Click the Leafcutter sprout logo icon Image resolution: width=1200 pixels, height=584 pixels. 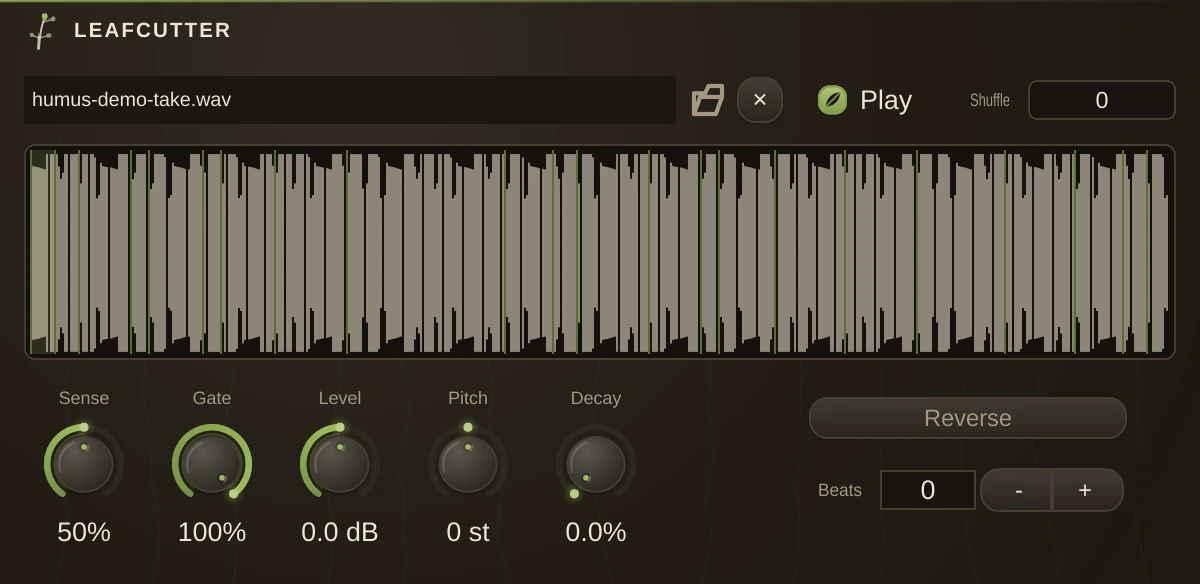(42, 31)
